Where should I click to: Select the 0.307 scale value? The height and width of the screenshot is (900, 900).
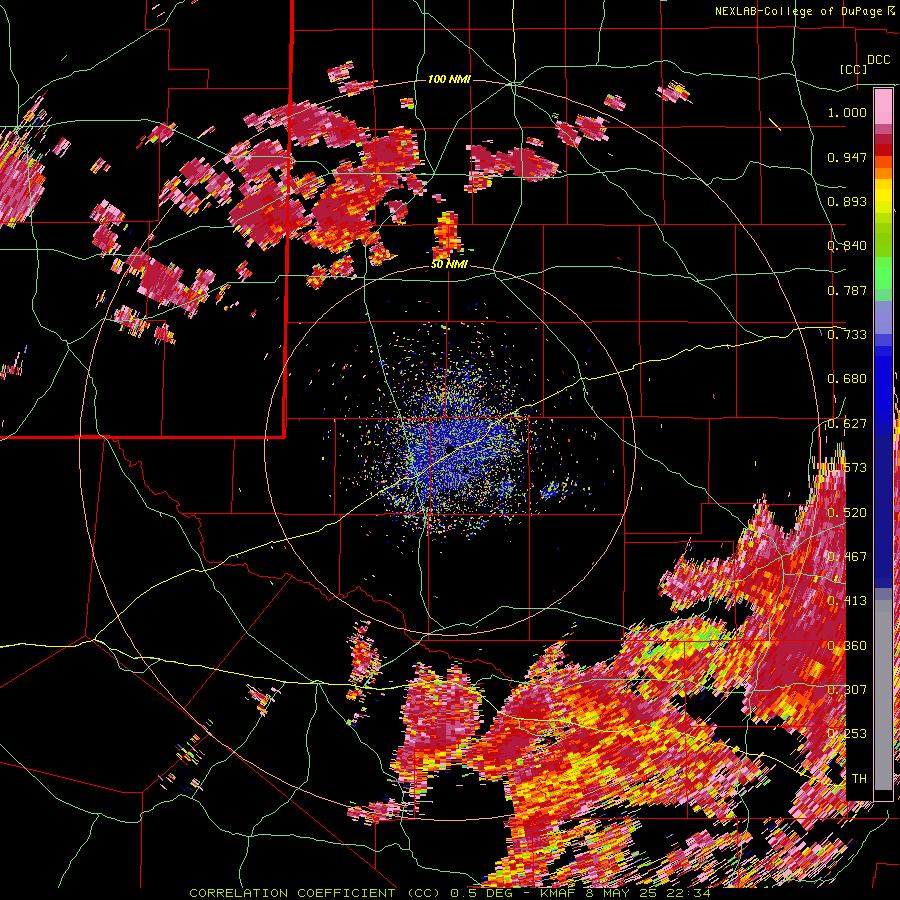point(847,689)
